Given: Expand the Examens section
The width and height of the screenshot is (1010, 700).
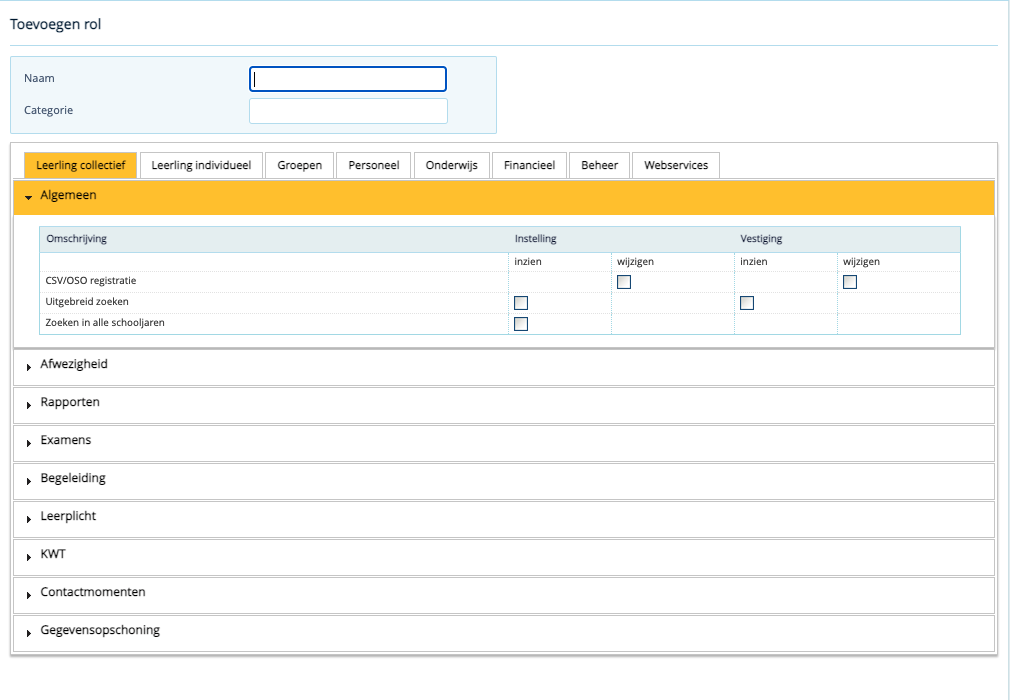Looking at the screenshot, I should pos(504,444).
